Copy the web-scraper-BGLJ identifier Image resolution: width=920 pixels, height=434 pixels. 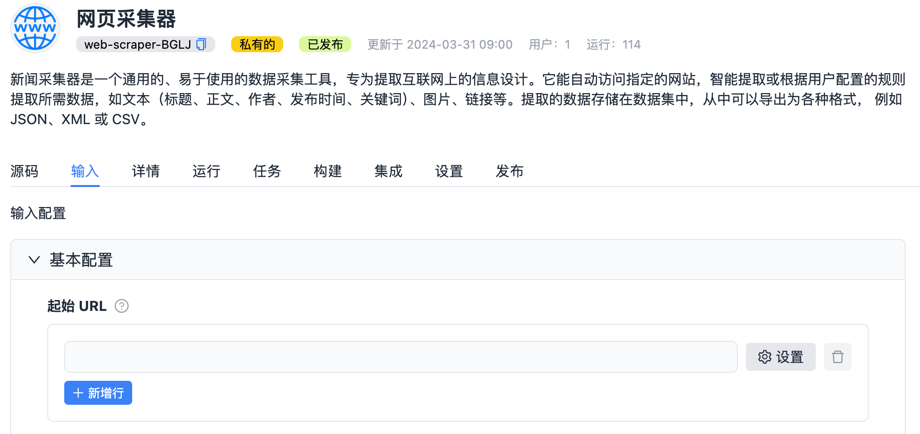(201, 45)
